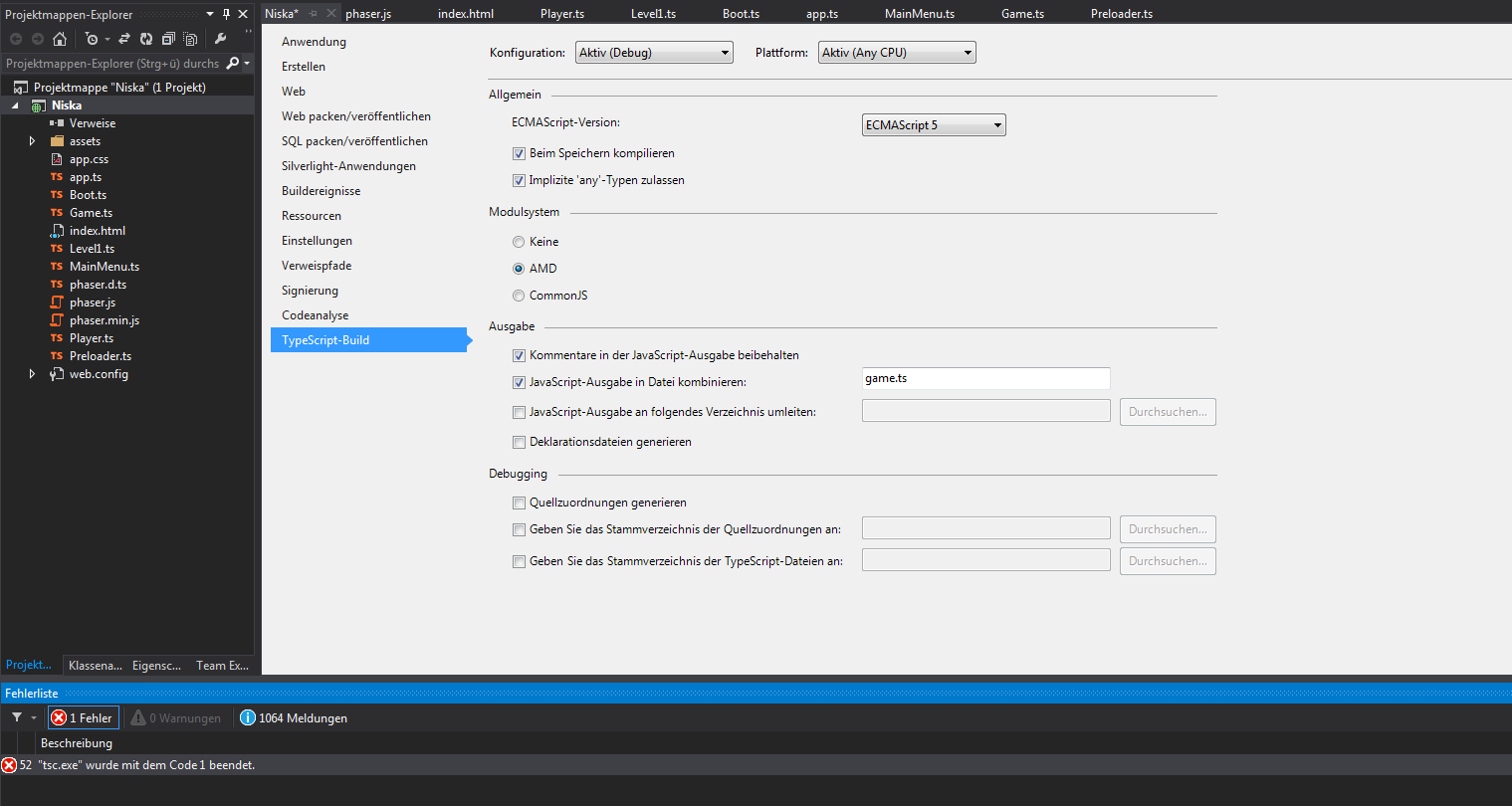Expand the web.config node

tap(32, 374)
